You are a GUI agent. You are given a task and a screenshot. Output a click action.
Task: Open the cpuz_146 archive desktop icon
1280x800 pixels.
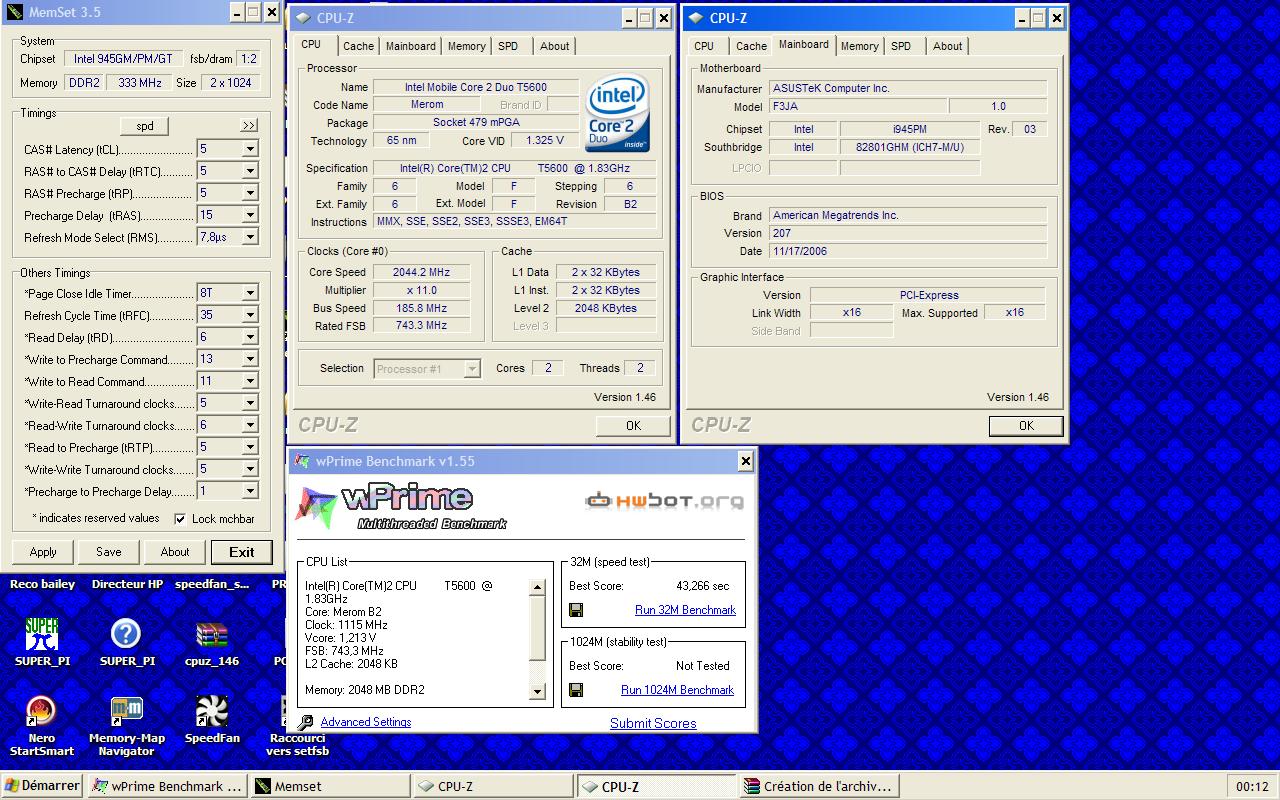point(212,634)
